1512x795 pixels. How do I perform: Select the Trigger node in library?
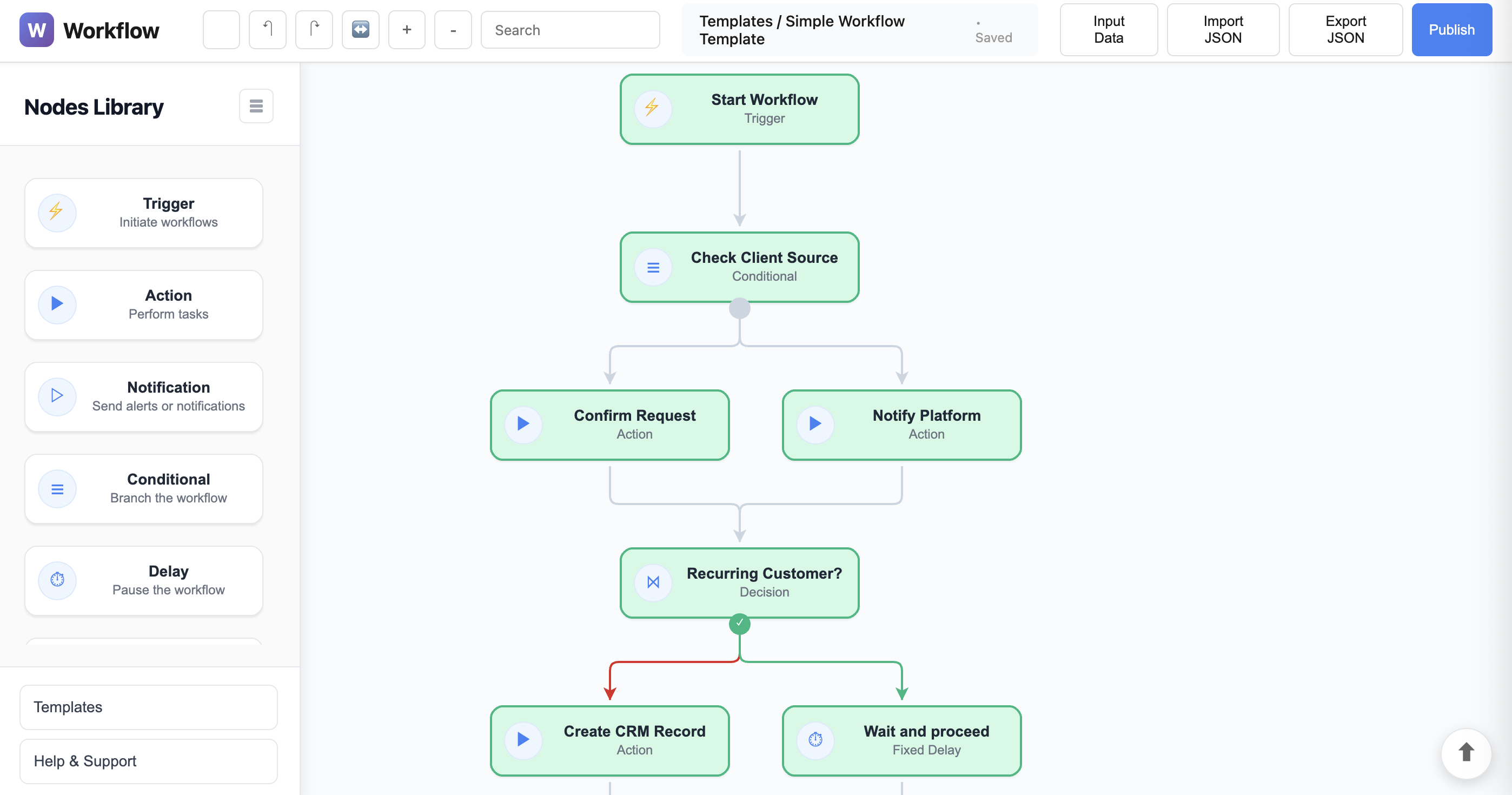[144, 213]
